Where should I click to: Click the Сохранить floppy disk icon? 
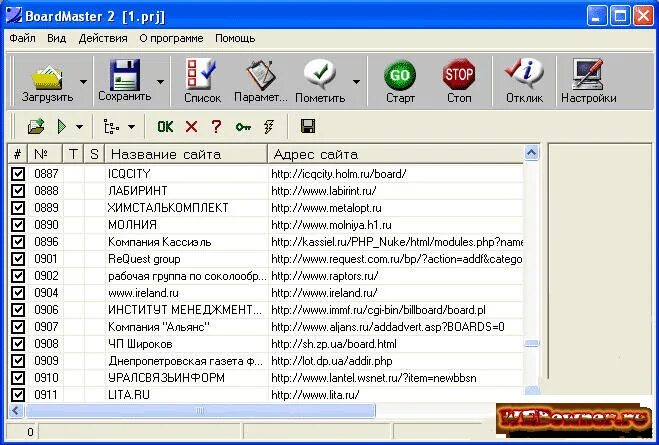[124, 75]
